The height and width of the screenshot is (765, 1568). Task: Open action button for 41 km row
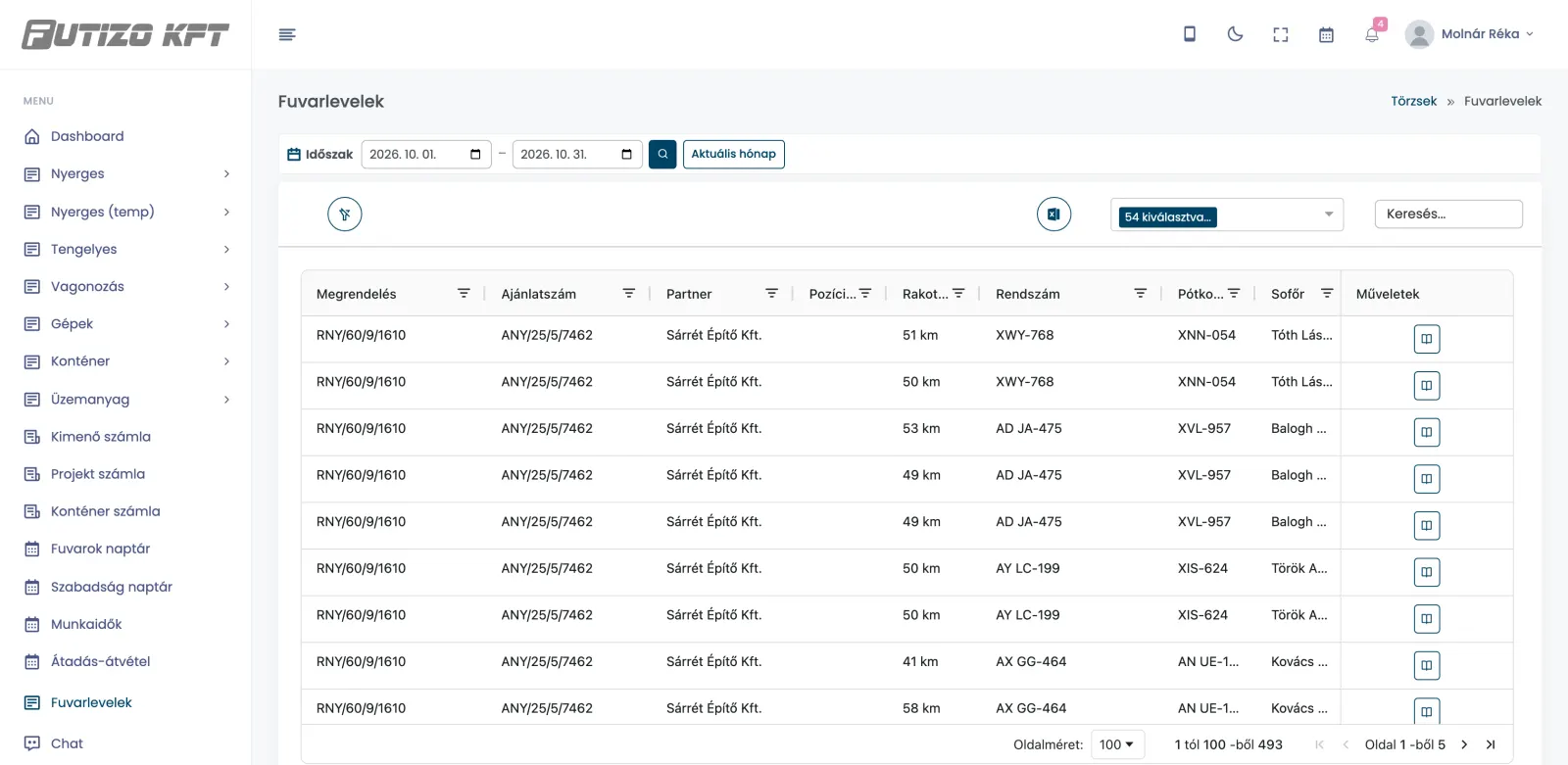(x=1427, y=665)
